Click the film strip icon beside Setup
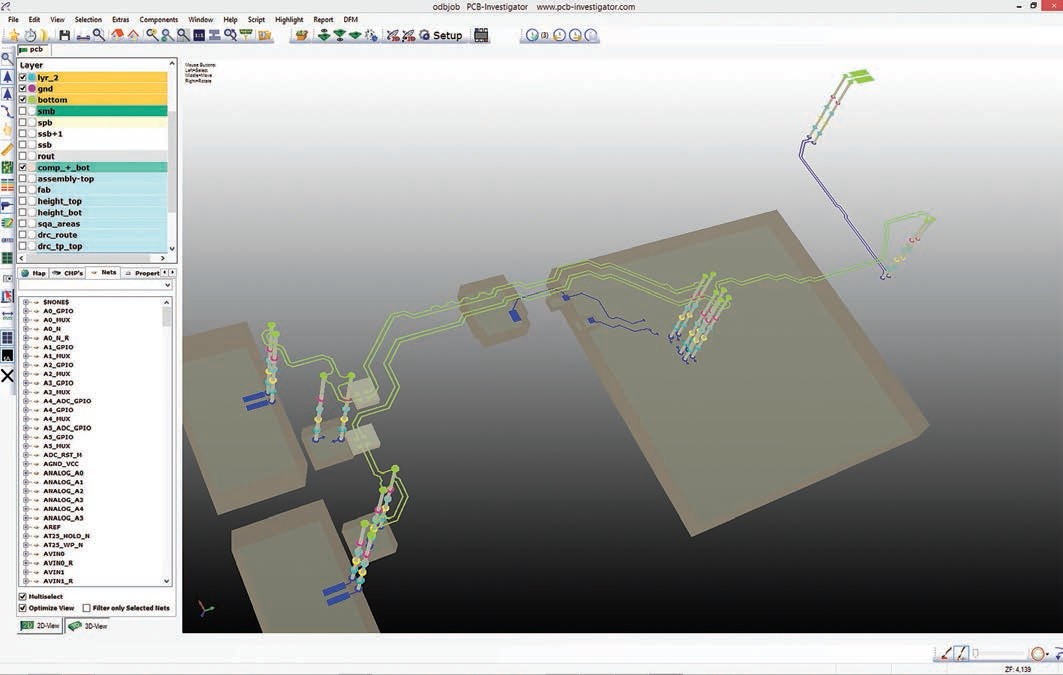 point(481,35)
